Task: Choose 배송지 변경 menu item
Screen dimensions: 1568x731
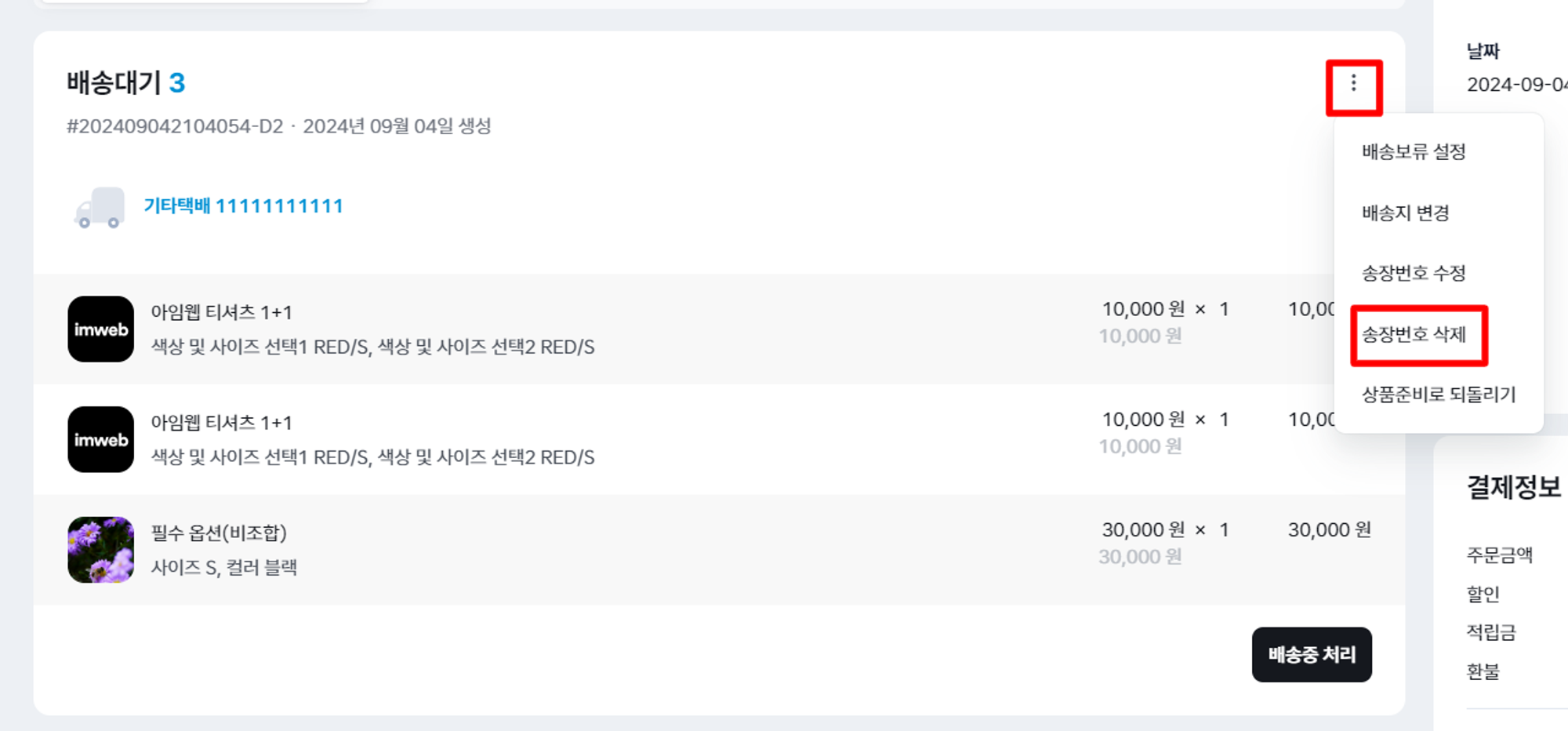Action: tap(1405, 213)
